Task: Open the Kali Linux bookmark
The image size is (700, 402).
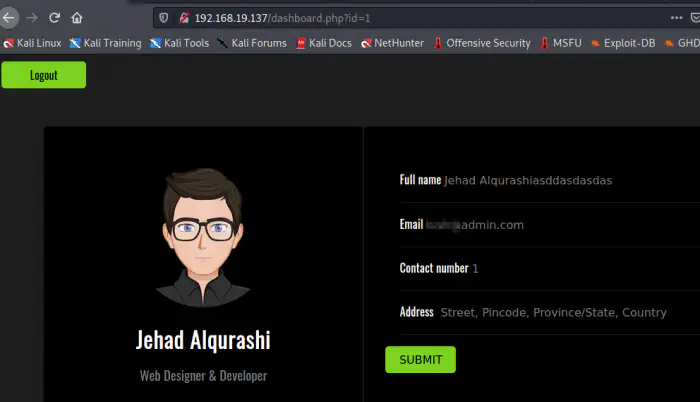Action: 32,43
